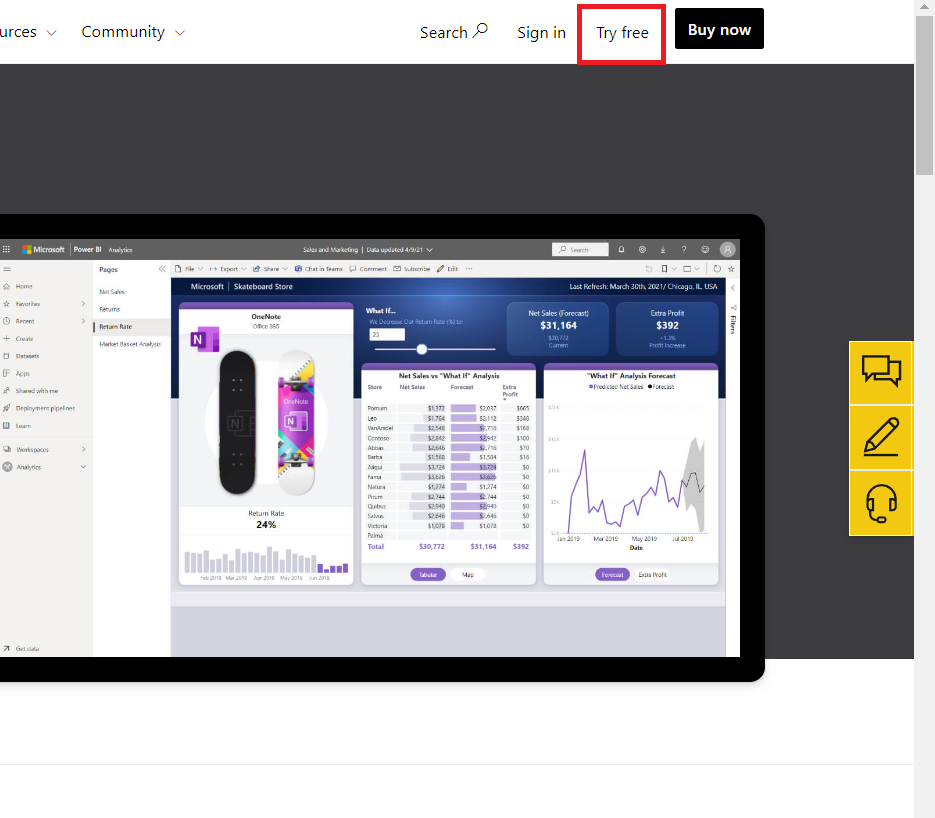Image resolution: width=935 pixels, height=818 pixels.
Task: Expand Recent chevron in navigation
Action: click(x=83, y=321)
